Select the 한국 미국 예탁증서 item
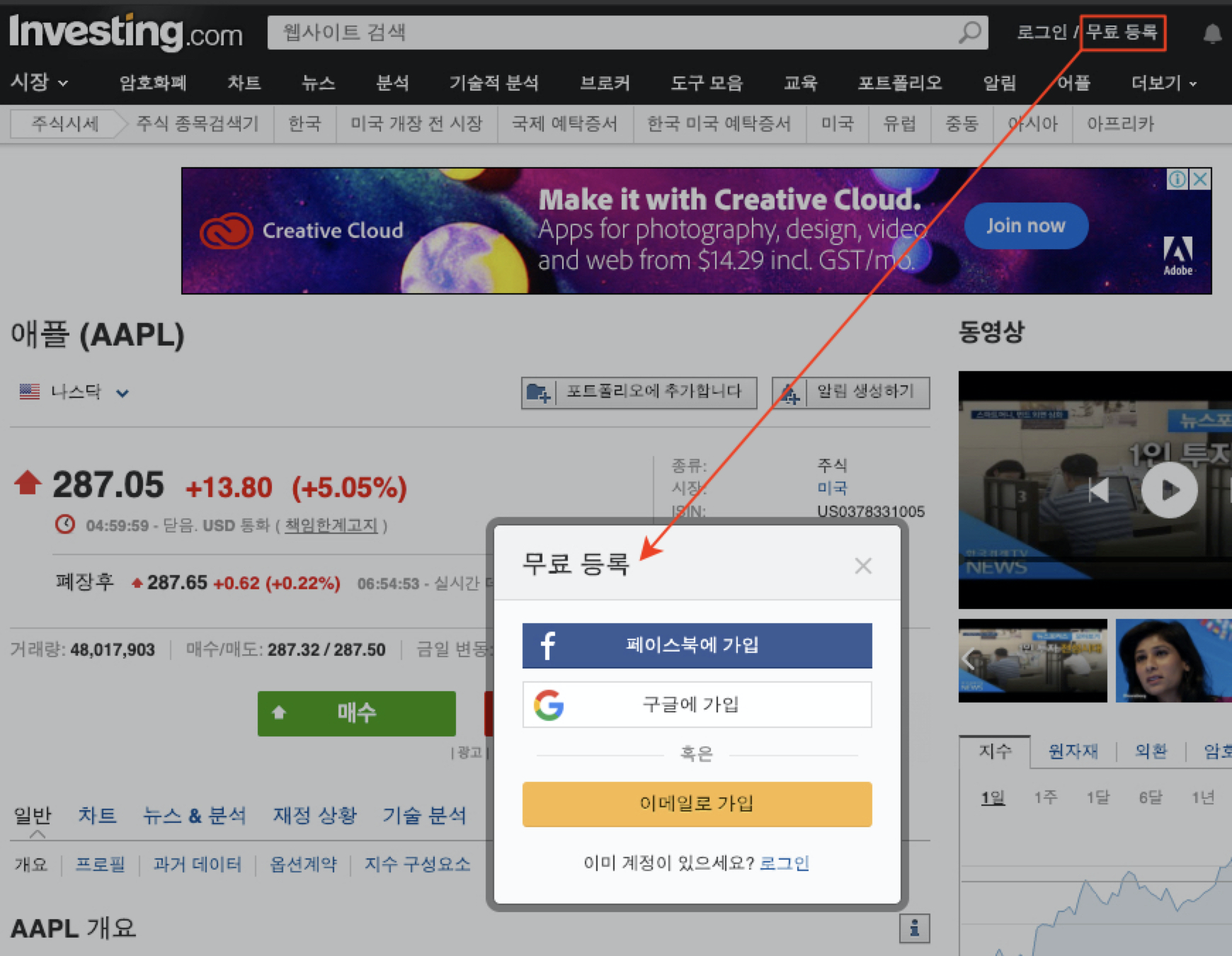The image size is (1232, 956). pyautogui.click(x=719, y=124)
